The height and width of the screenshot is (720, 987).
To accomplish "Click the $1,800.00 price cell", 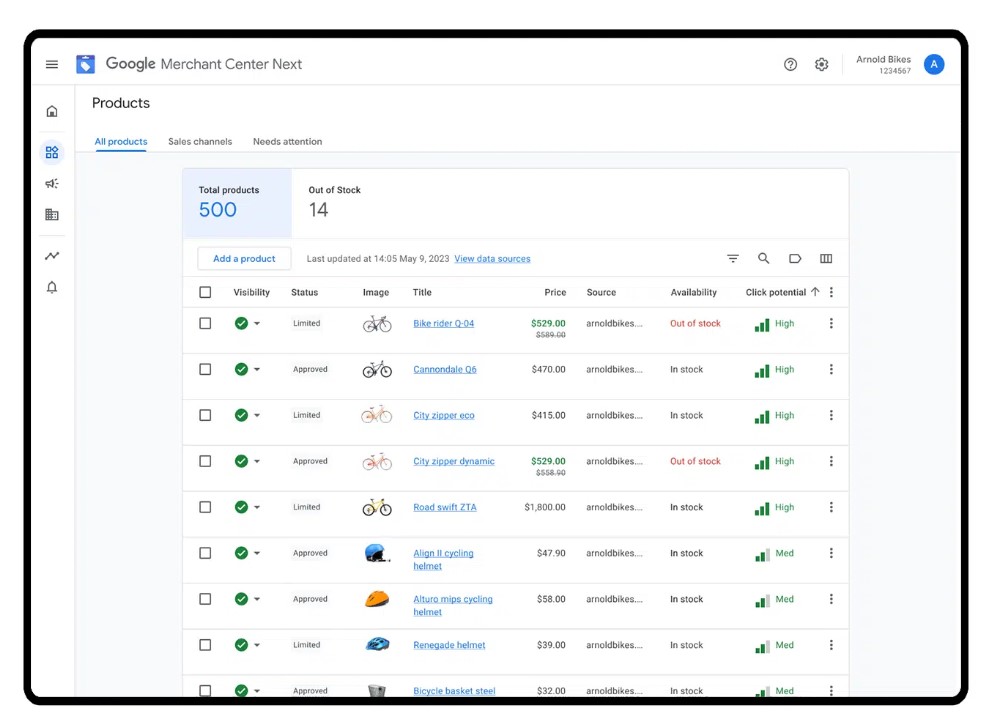I will point(545,507).
